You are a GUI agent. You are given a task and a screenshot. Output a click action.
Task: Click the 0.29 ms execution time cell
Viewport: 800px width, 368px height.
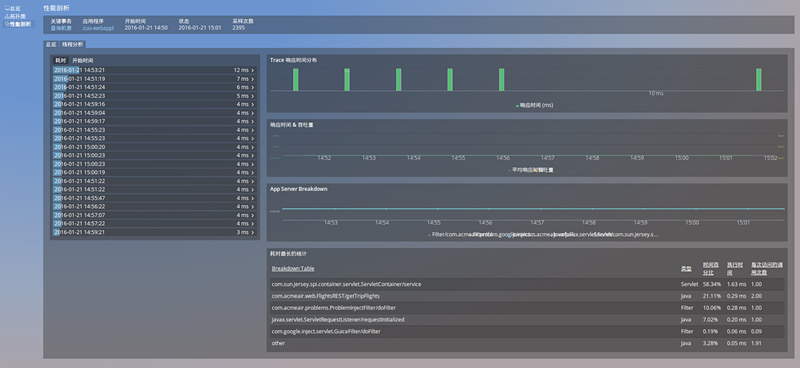point(735,296)
